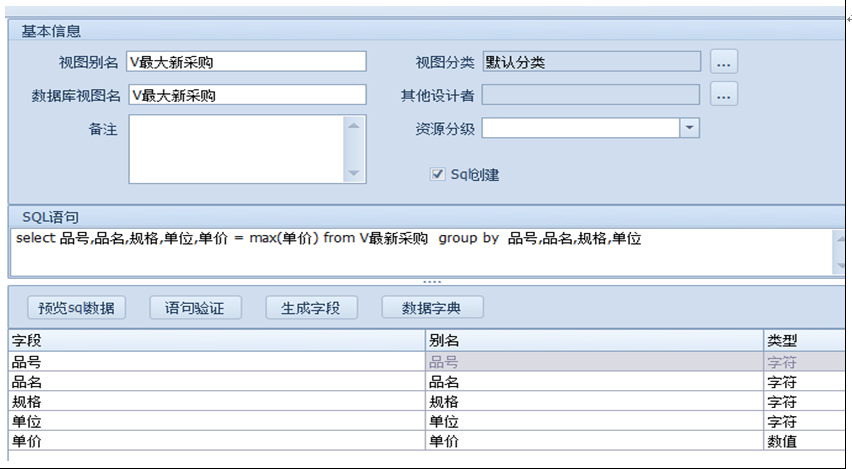Click inside the 备注 text area
Viewport: 852px width, 469px height.
point(236,149)
